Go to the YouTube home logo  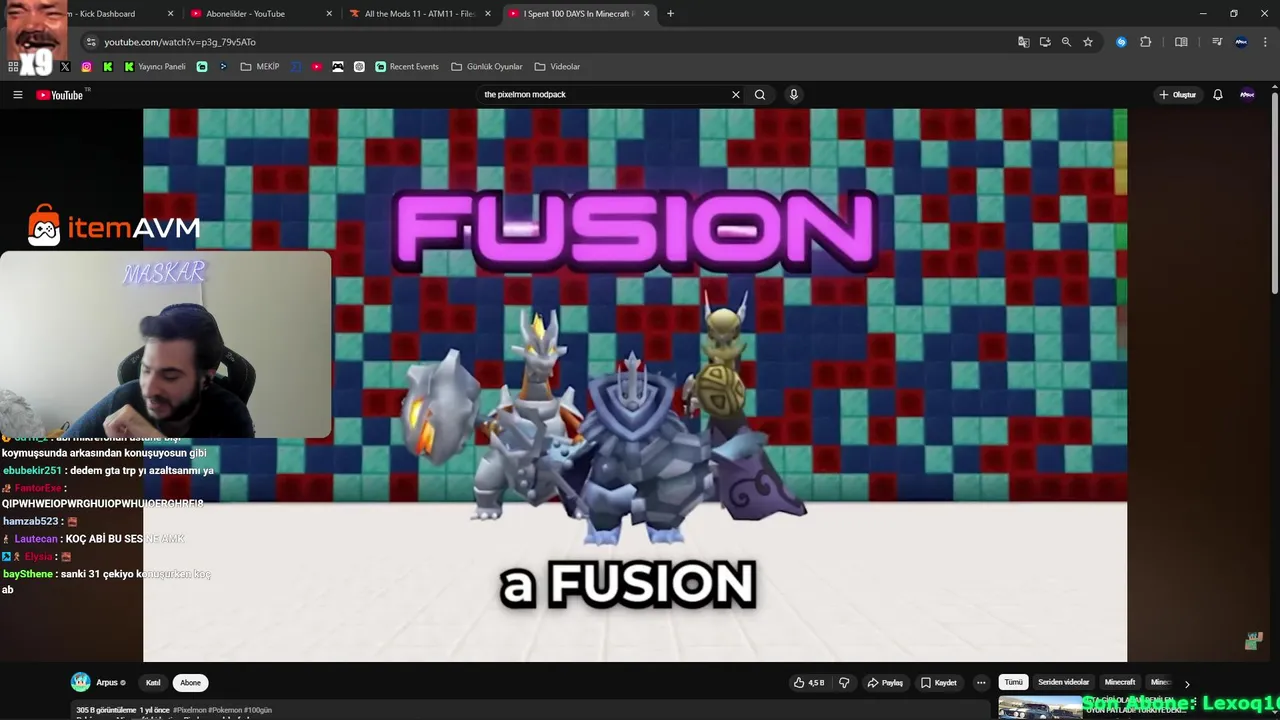coord(60,95)
